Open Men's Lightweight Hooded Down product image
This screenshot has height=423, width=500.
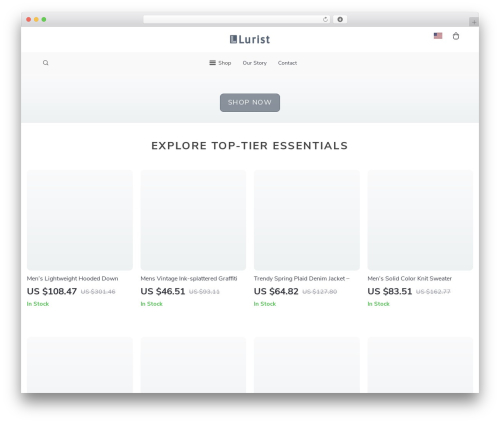[80, 220]
